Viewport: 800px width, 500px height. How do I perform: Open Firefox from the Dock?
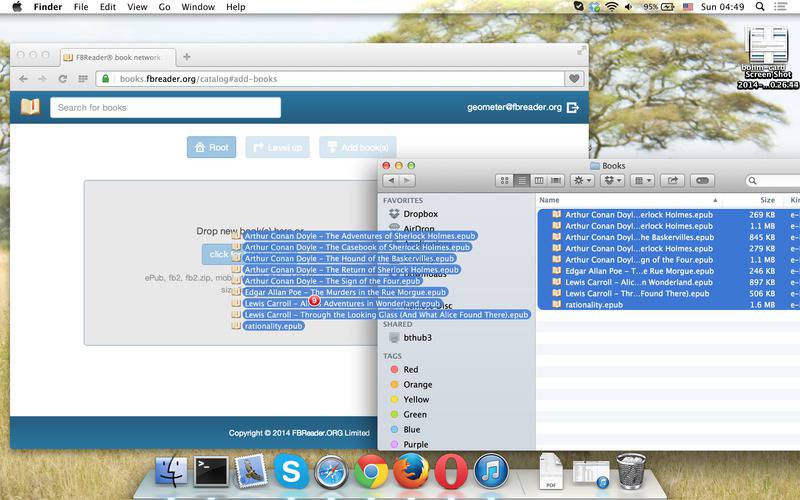coord(411,471)
